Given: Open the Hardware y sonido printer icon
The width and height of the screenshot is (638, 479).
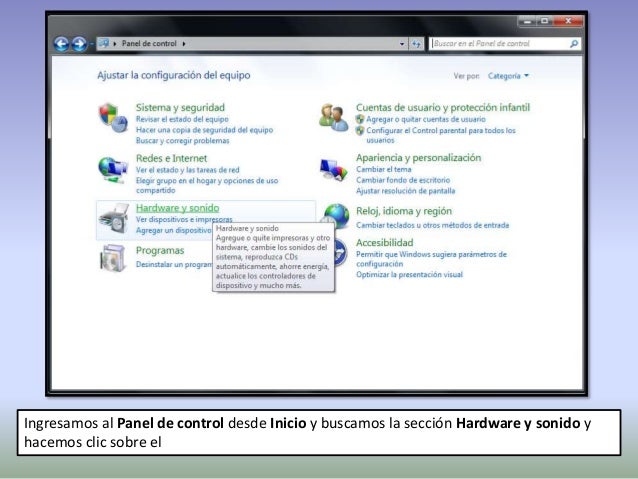Looking at the screenshot, I should coord(114,219).
